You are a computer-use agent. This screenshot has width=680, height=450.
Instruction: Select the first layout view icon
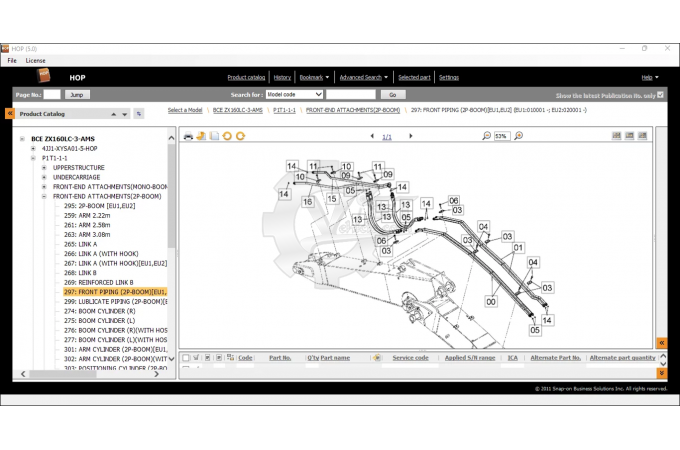pos(616,136)
